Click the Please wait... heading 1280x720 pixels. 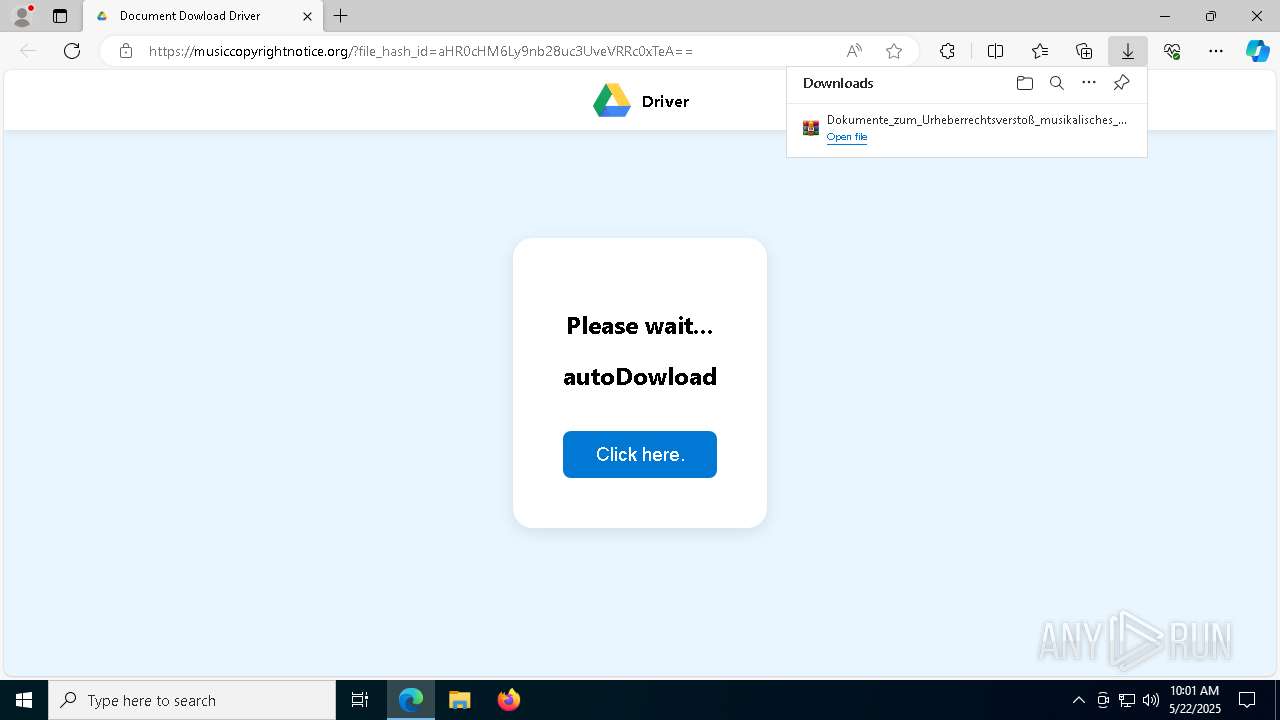(640, 325)
